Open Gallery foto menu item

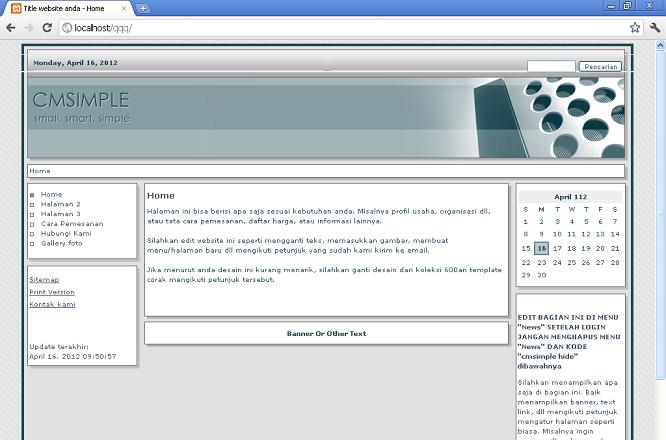(62, 243)
